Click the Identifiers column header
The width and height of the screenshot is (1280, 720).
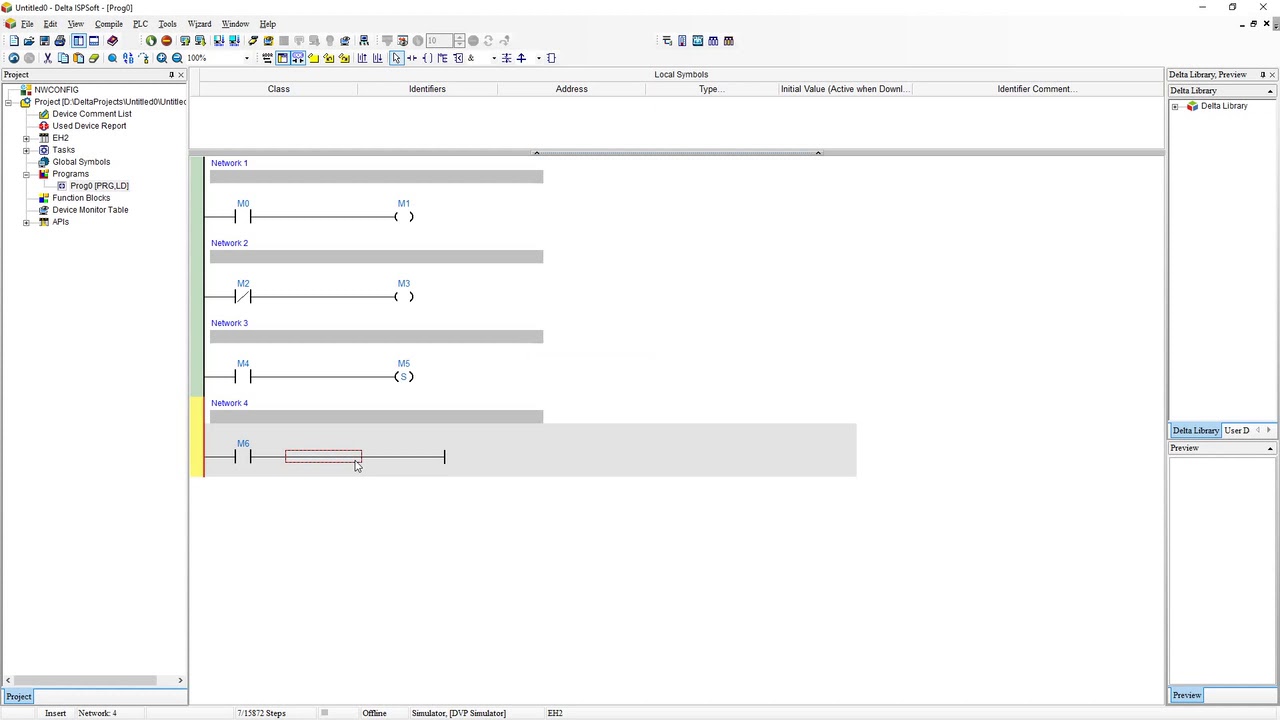click(x=427, y=89)
